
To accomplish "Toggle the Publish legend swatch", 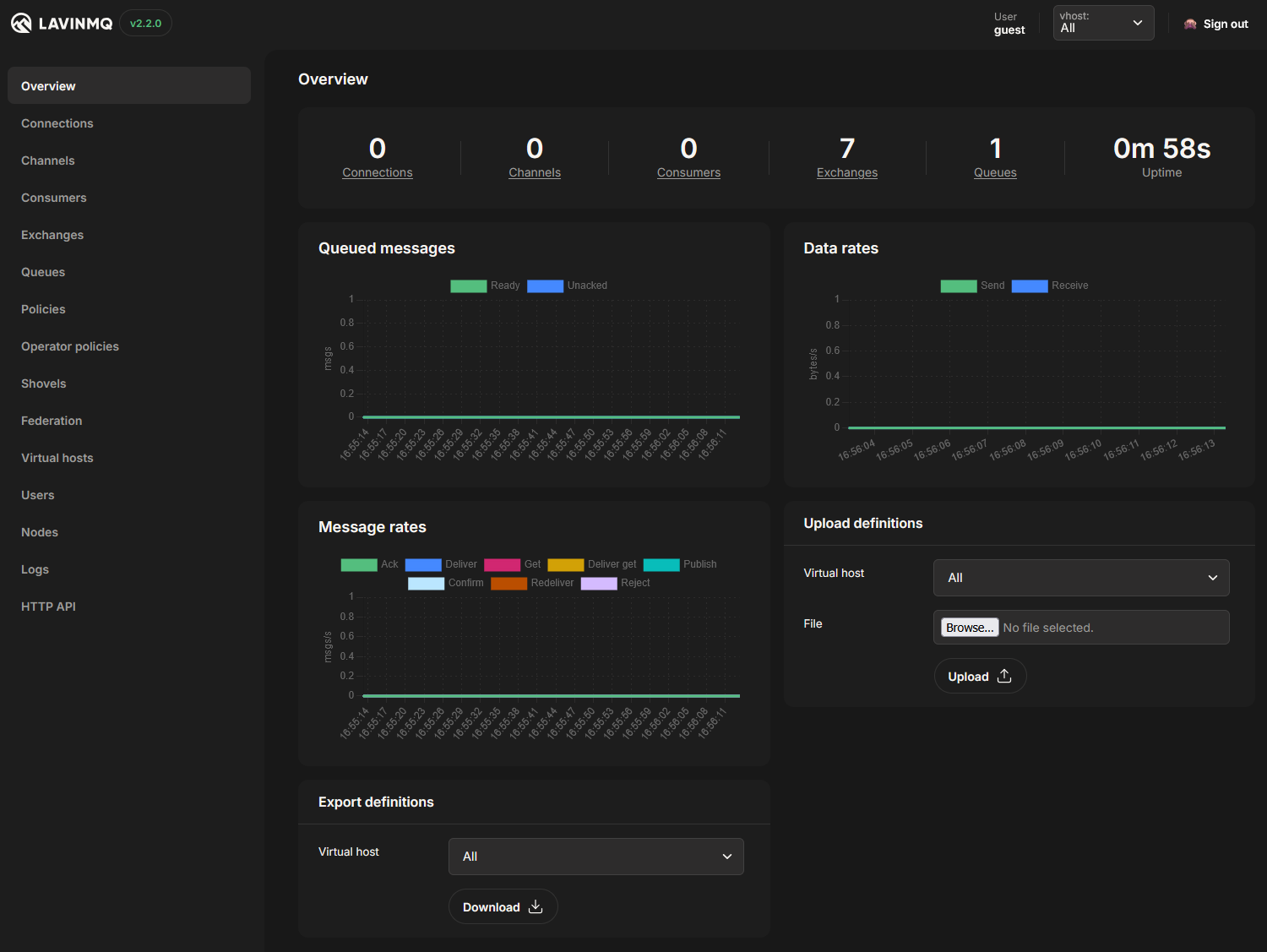I will point(661,564).
